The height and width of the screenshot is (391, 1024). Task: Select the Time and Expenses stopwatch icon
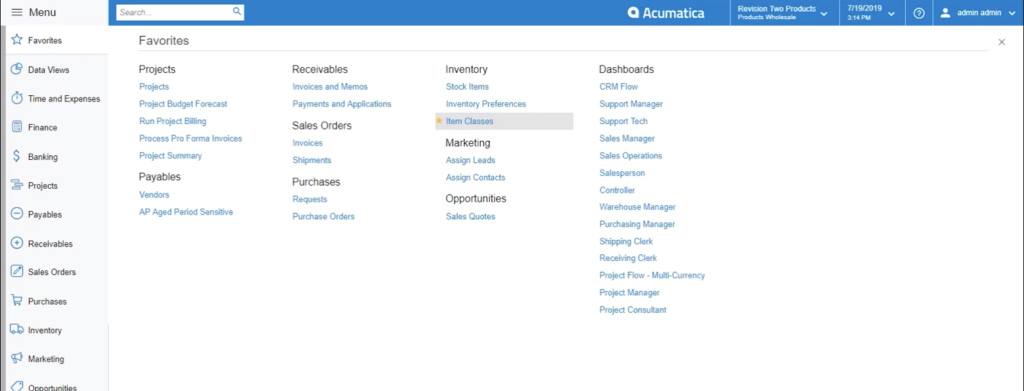click(17, 99)
